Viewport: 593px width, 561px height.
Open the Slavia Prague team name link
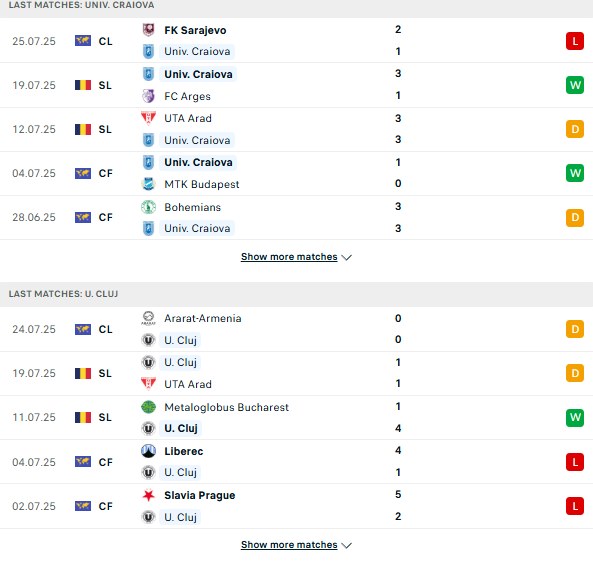[x=200, y=495]
